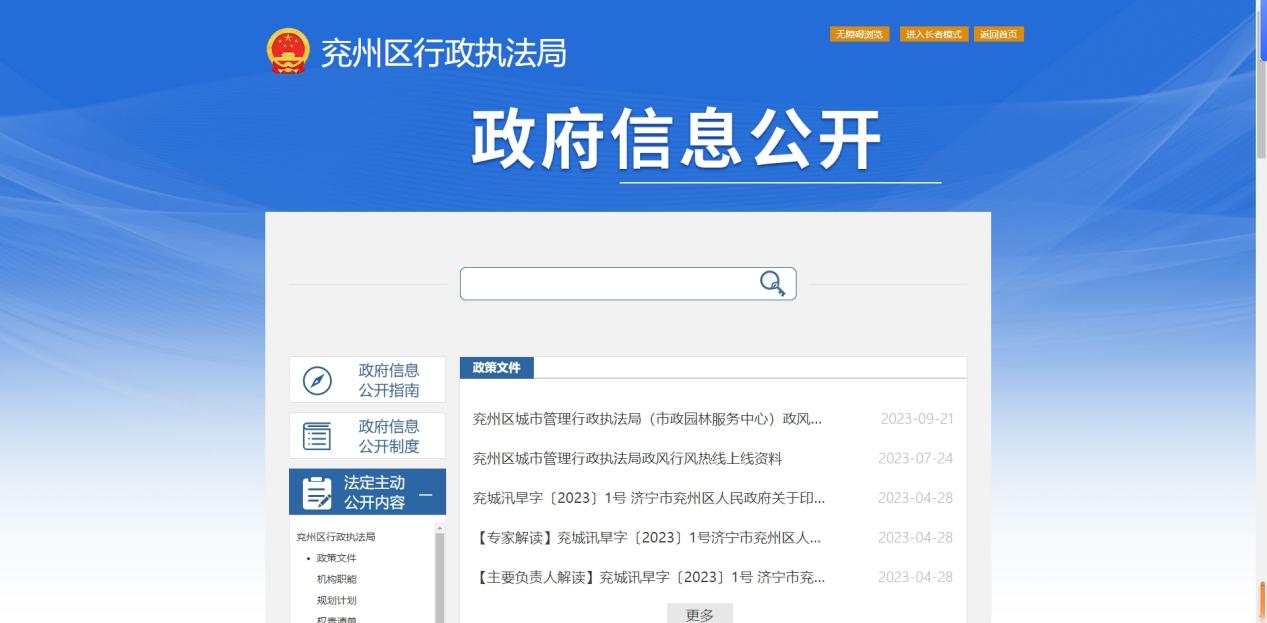Image resolution: width=1267 pixels, height=623 pixels.
Task: Open the 【专家解读】兖城汛旱字 article link
Action: 647,537
